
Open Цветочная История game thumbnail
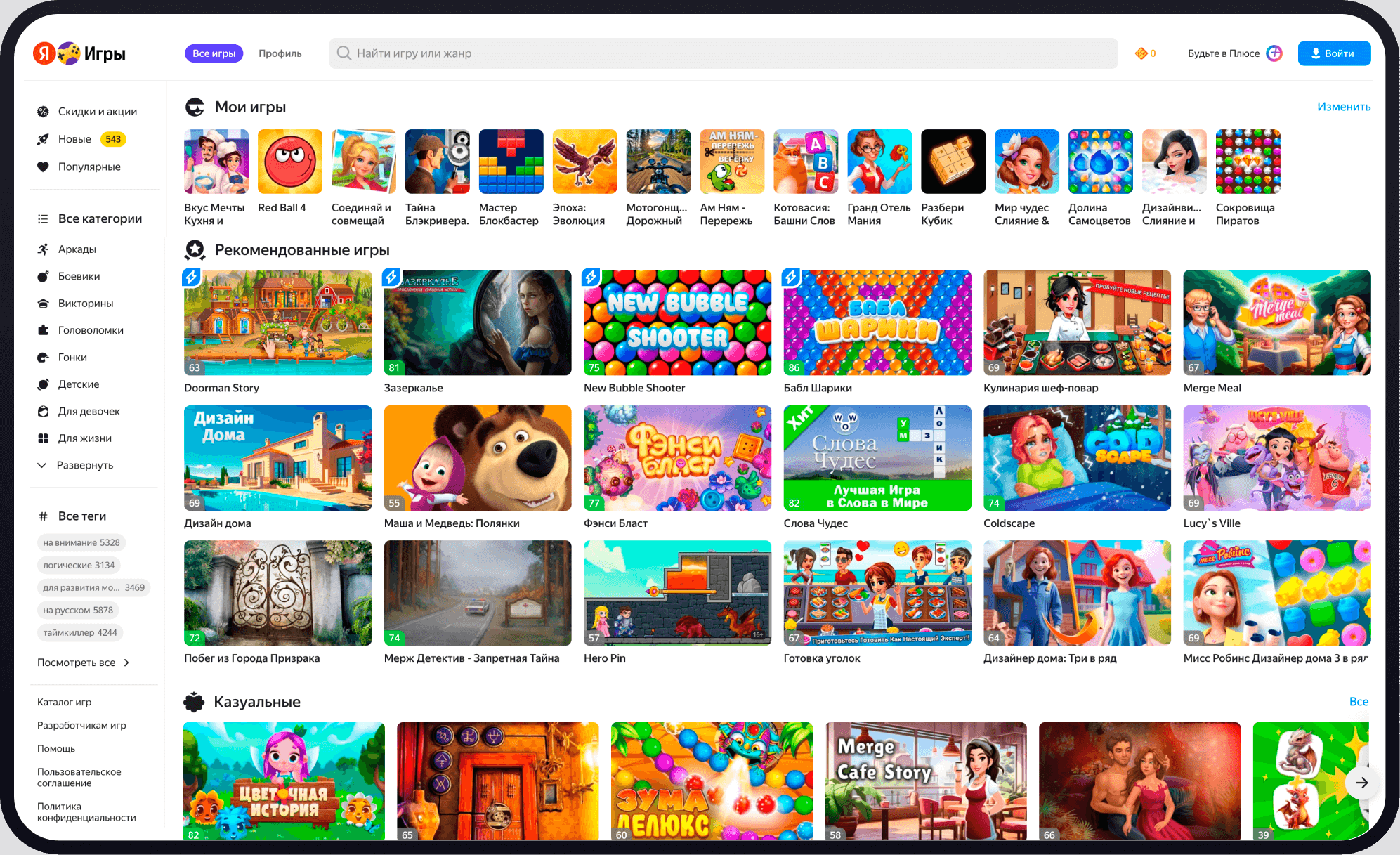pyautogui.click(x=284, y=781)
